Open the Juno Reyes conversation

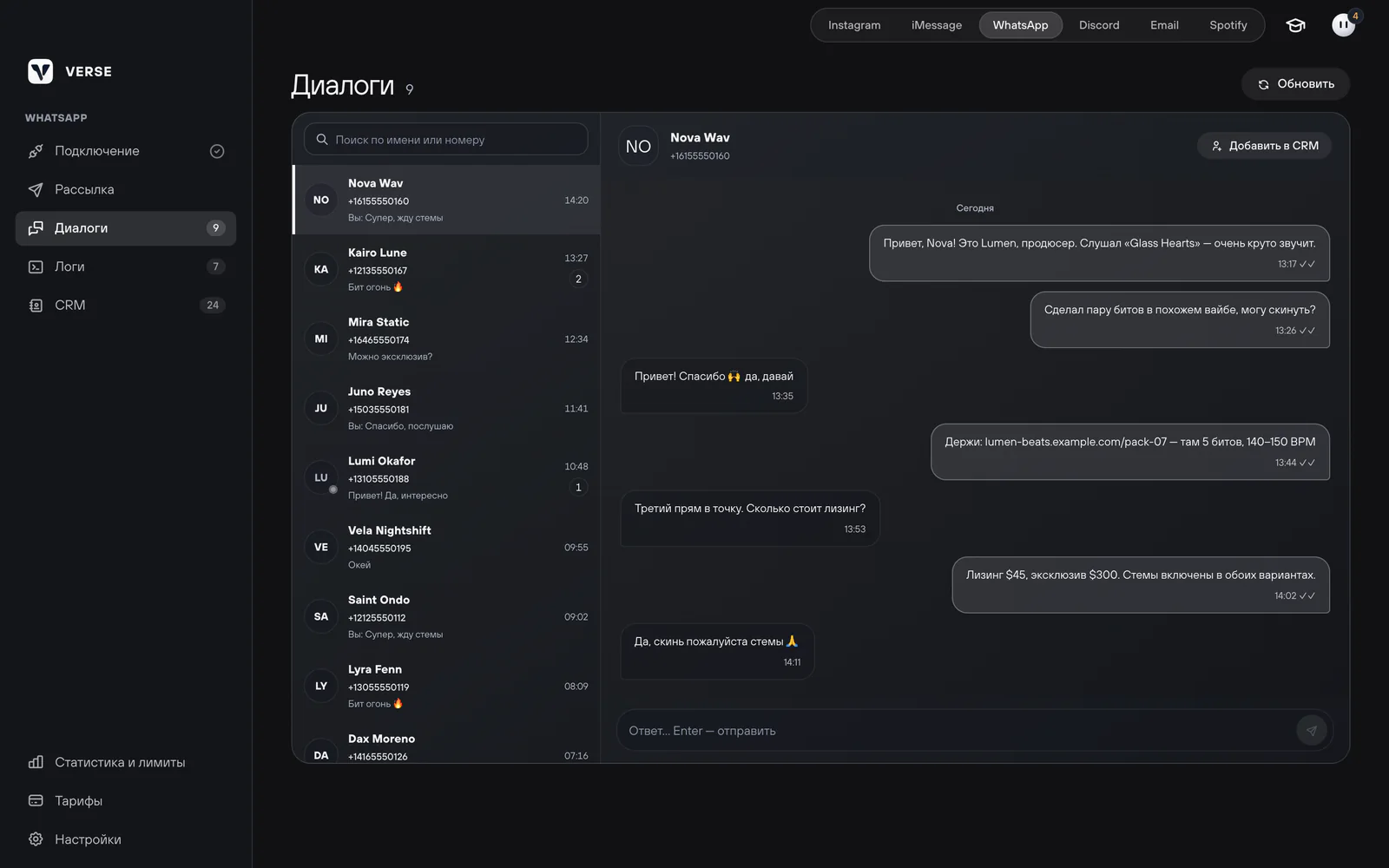coord(446,408)
